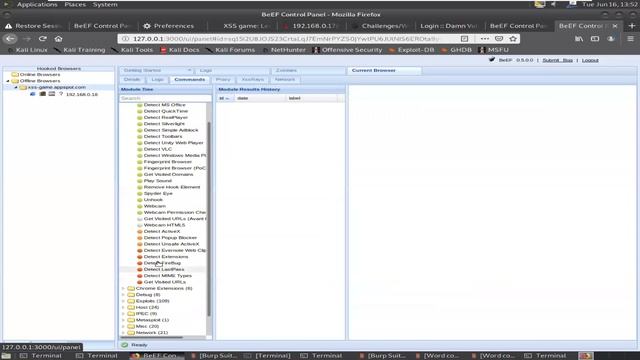Click the grey icon beside Webcam HTML5
Screen dimensions: 640x360
(x=140, y=225)
